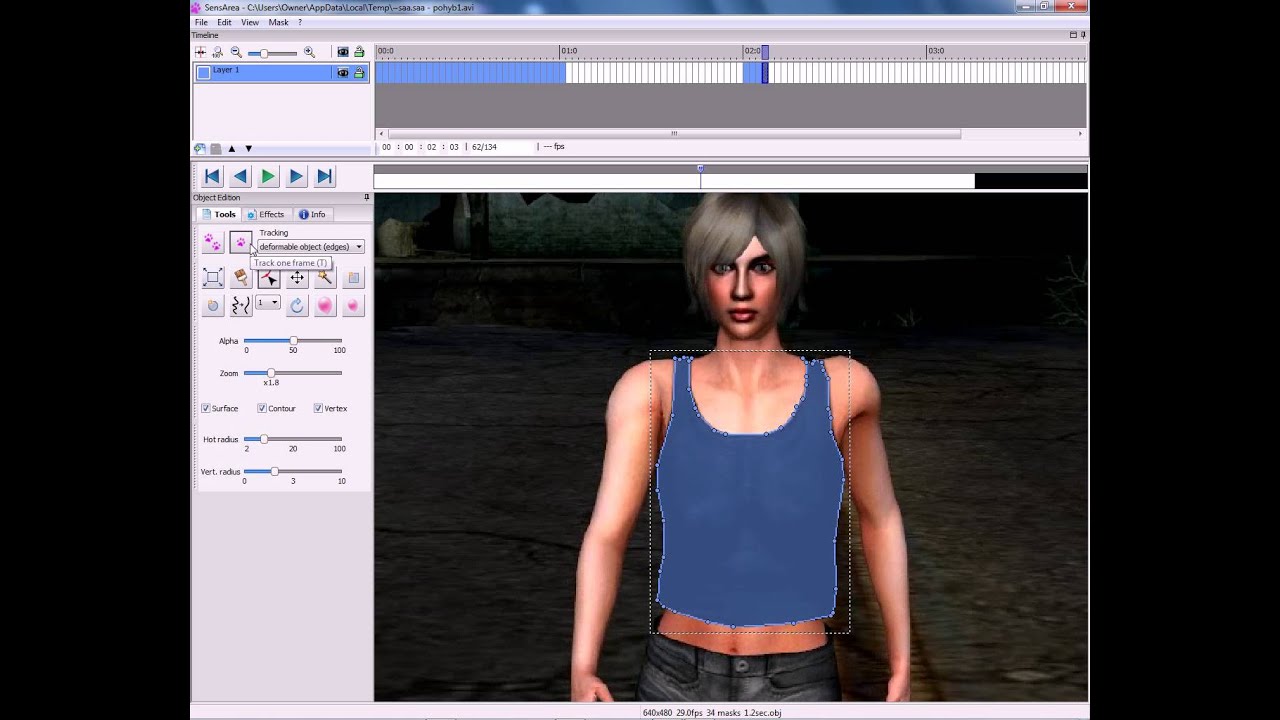Click the smooth contour squiggle tool
Viewport: 1280px width, 720px height.
tap(241, 305)
